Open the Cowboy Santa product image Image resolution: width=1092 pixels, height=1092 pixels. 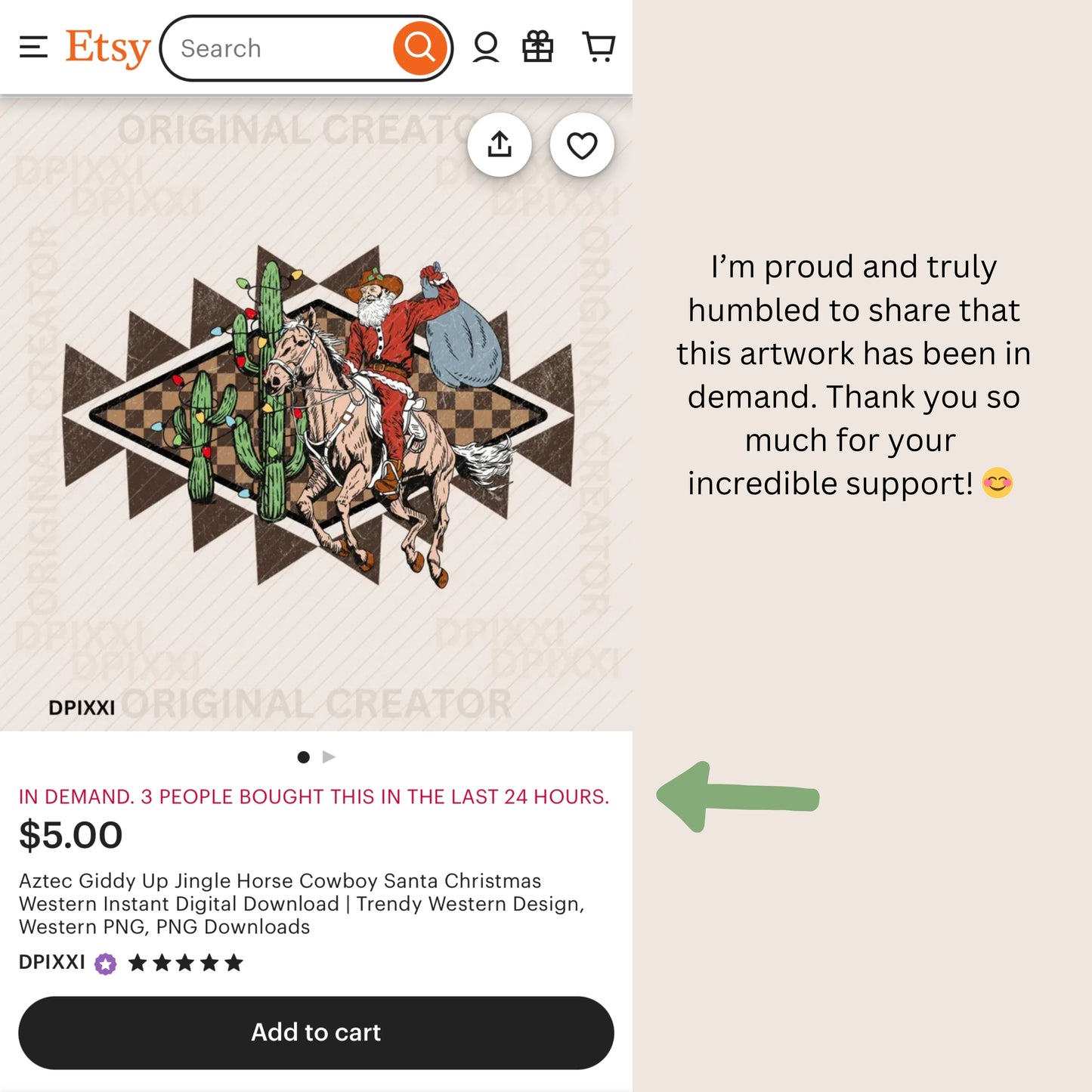(x=317, y=416)
